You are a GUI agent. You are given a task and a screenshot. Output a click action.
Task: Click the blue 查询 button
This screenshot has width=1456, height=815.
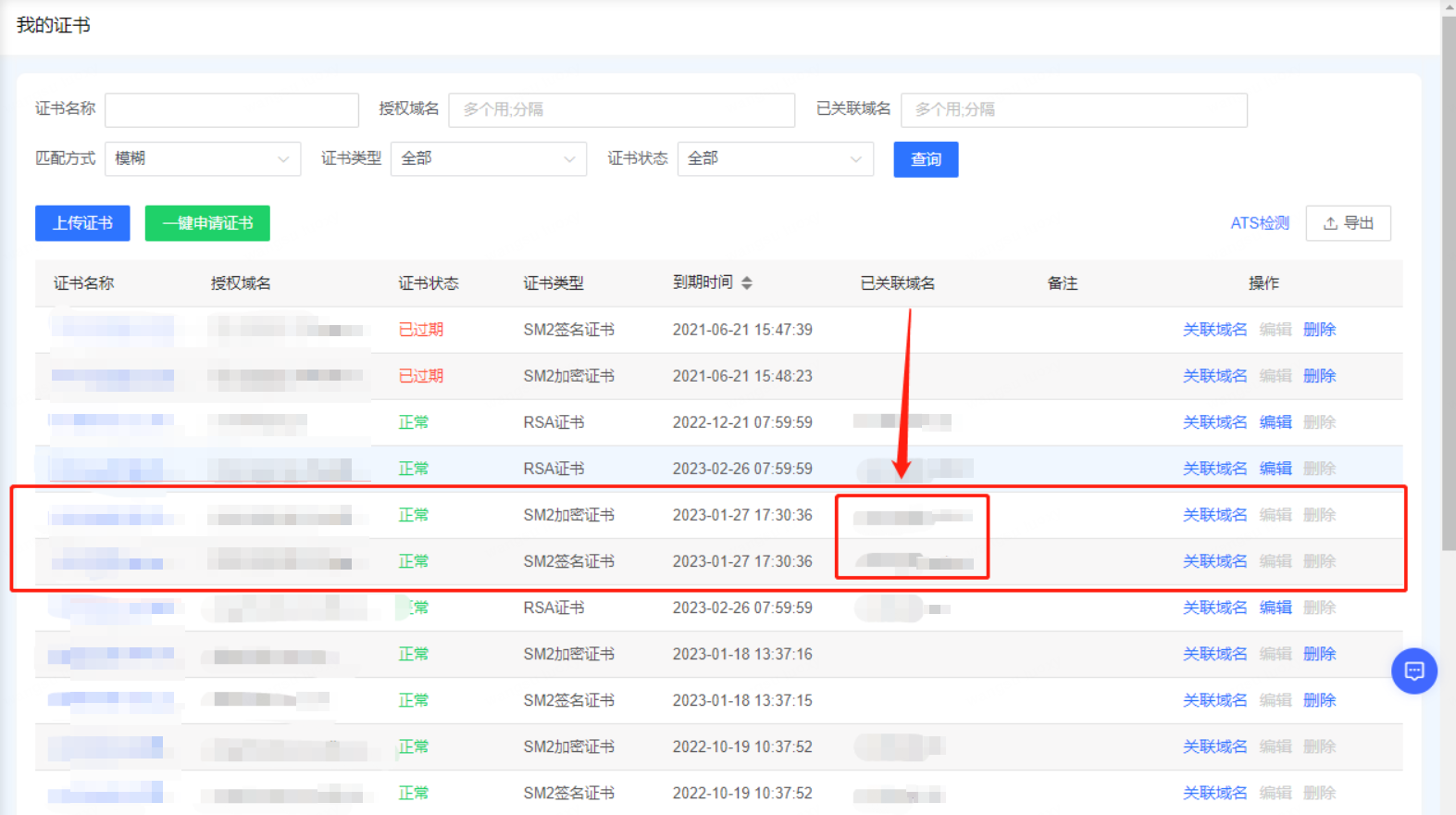tap(926, 159)
